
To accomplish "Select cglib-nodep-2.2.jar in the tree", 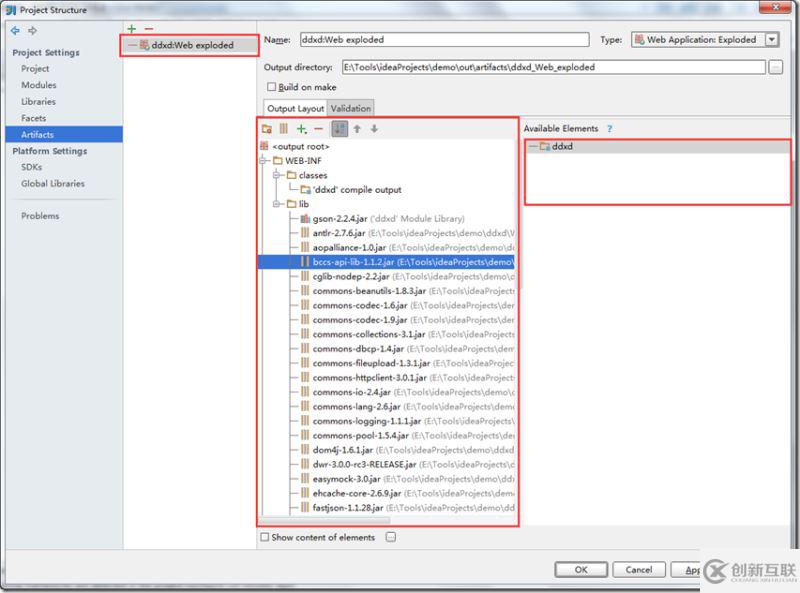I will [351, 276].
